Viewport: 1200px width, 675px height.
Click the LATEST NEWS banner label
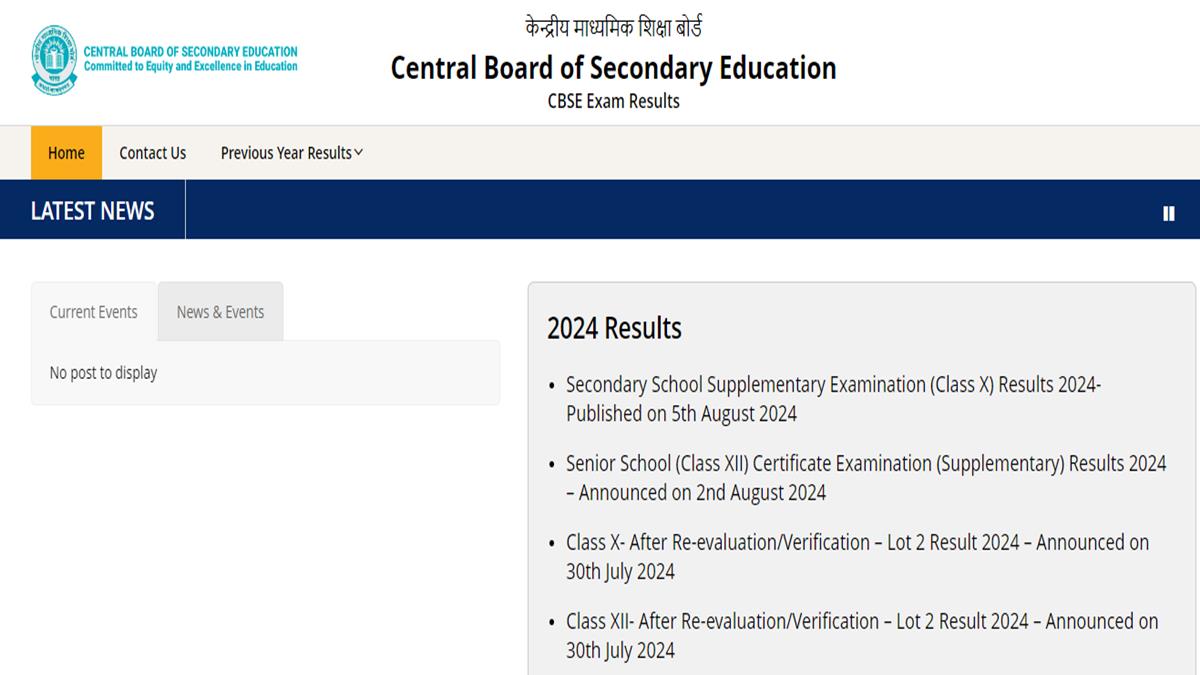coord(92,211)
